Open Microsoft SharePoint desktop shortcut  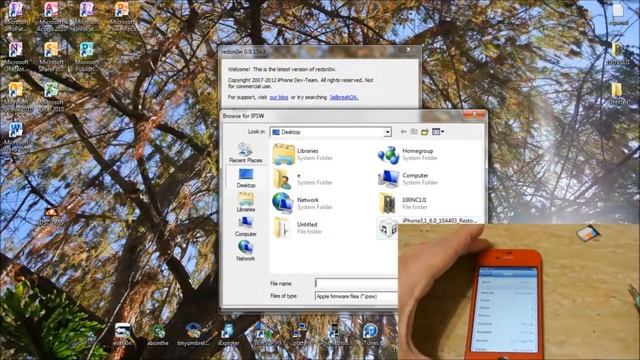(51, 57)
